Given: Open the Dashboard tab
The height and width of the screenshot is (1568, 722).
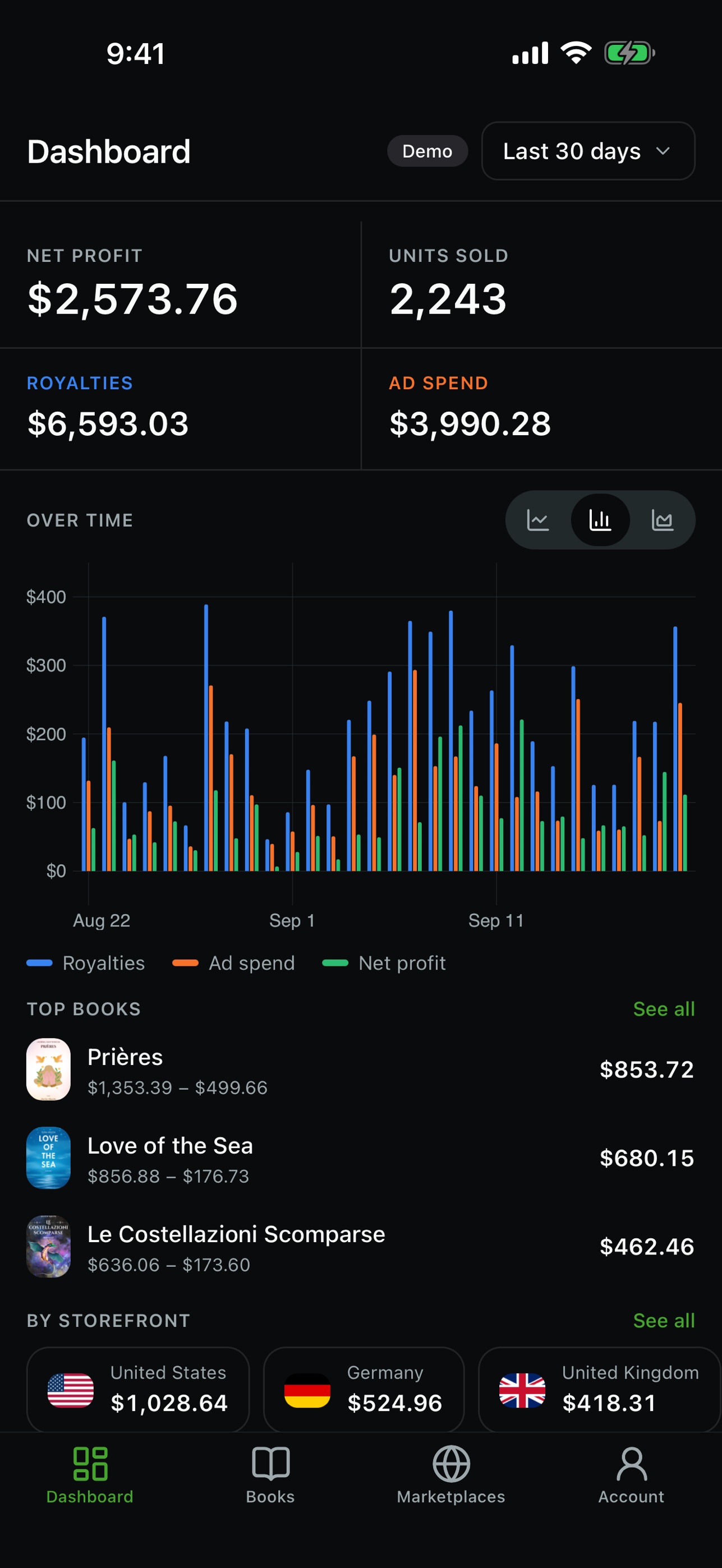Looking at the screenshot, I should tap(90, 1475).
